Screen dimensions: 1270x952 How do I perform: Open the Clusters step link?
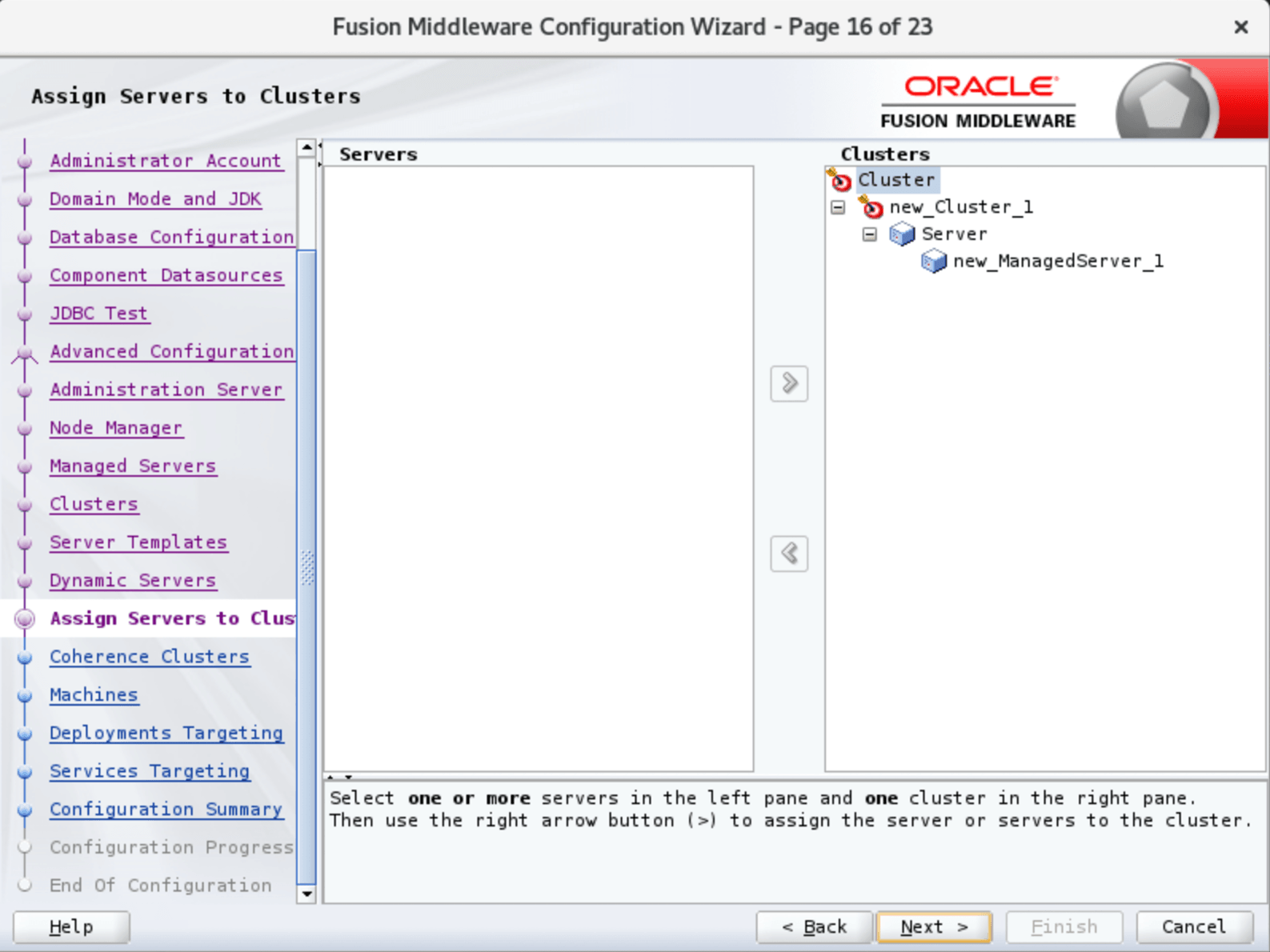click(94, 505)
